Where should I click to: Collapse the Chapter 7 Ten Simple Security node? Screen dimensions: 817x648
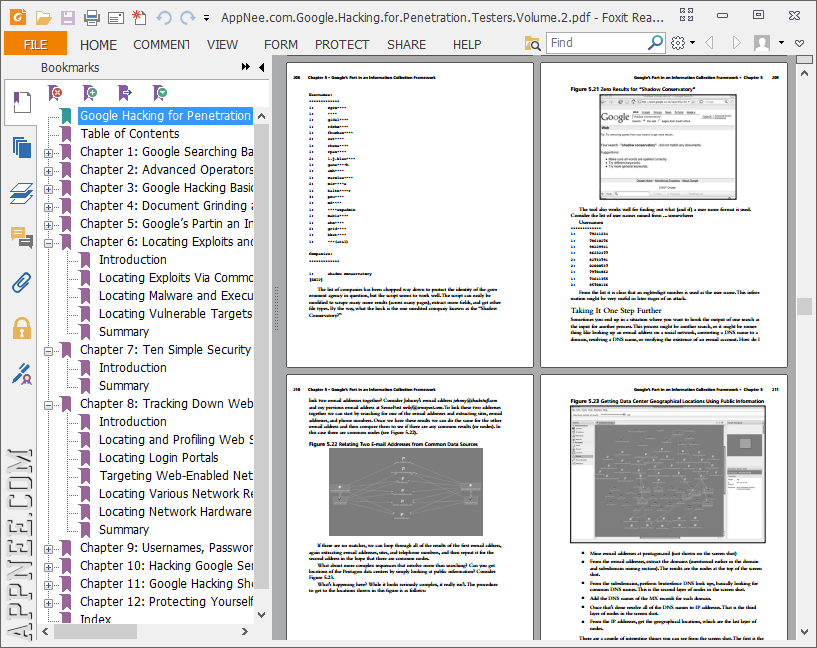click(x=48, y=351)
